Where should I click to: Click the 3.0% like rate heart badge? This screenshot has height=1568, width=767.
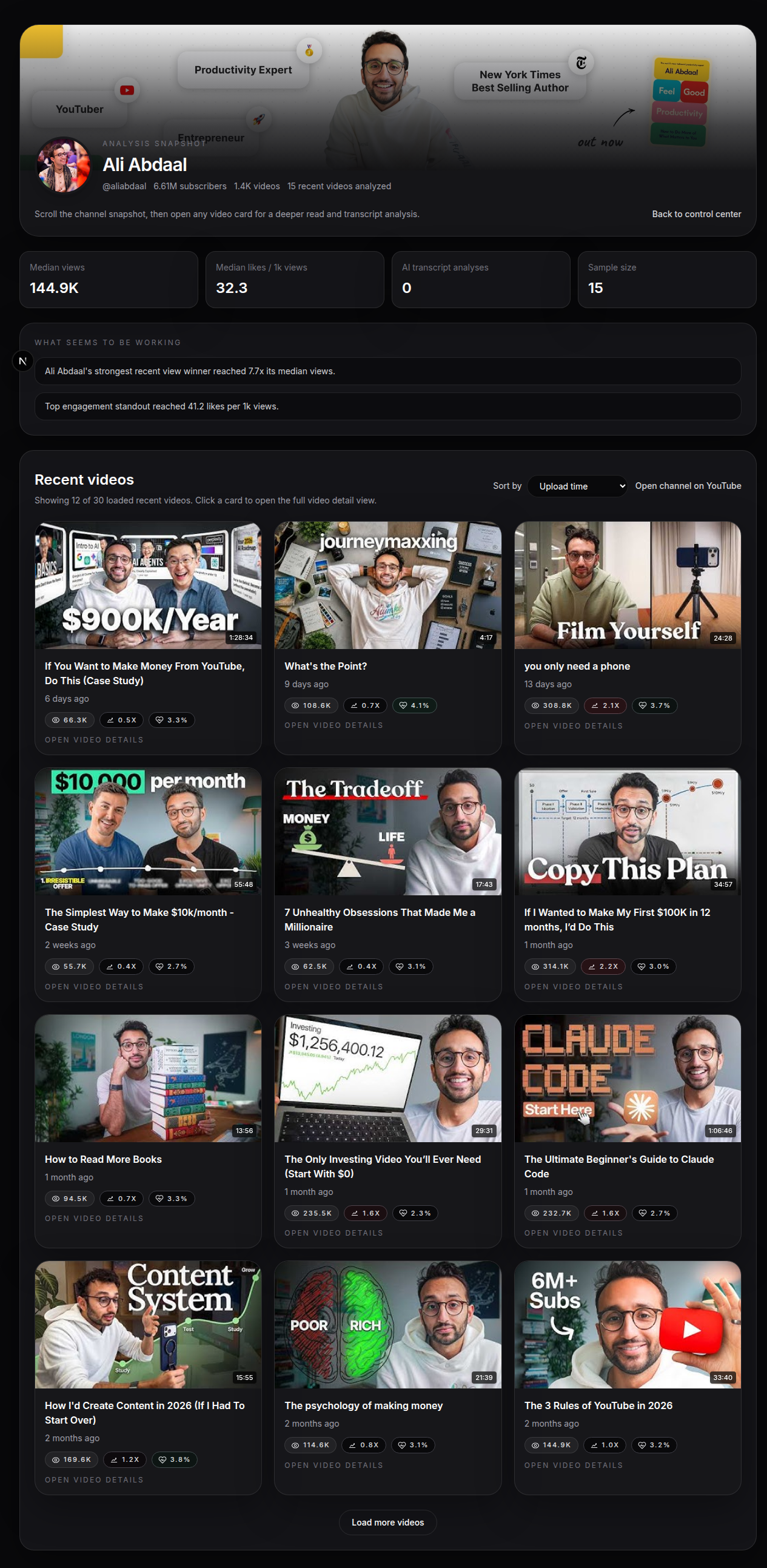[653, 967]
